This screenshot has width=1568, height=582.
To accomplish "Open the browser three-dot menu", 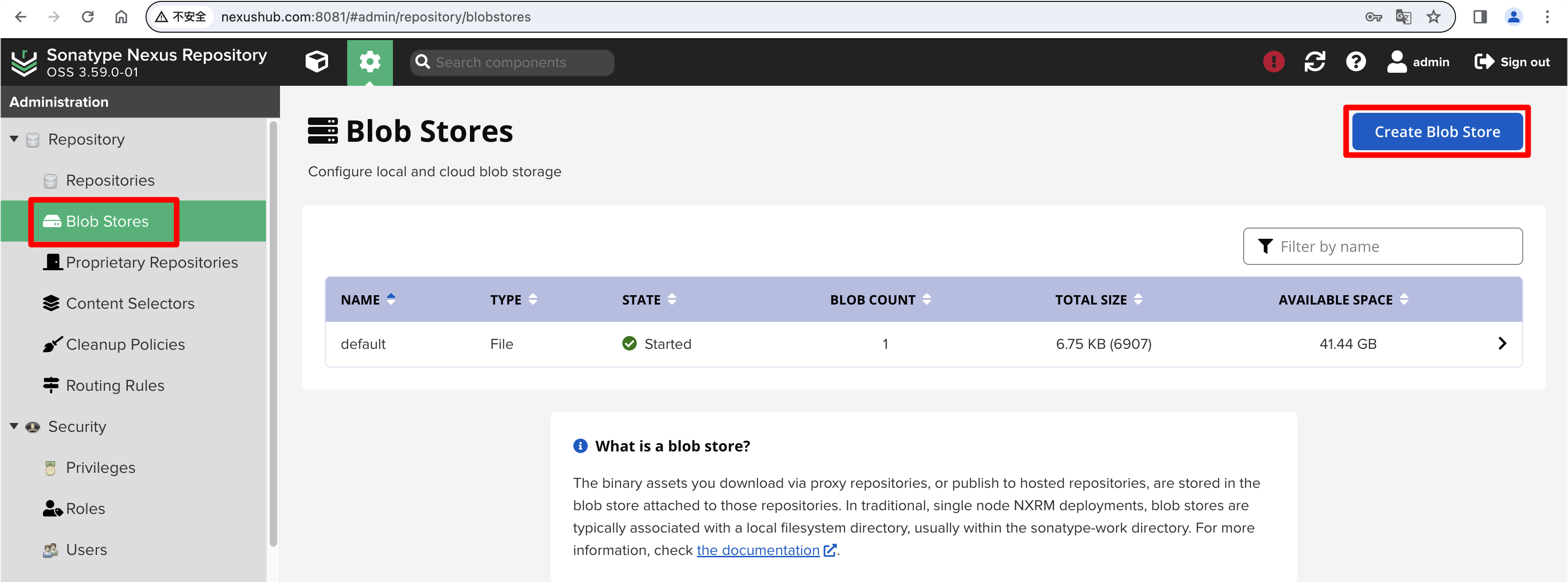I will [x=1547, y=17].
